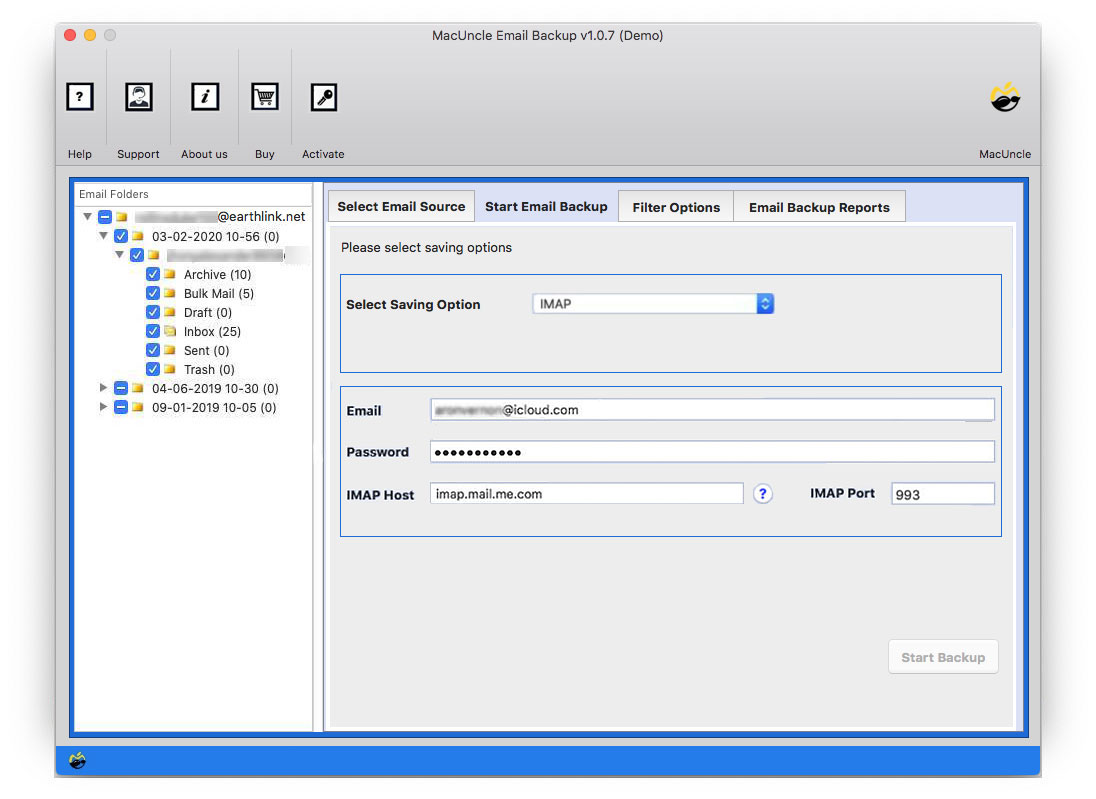Image resolution: width=1096 pixels, height=799 pixels.
Task: Toggle the Archive (10) checkbox
Action: (x=152, y=274)
